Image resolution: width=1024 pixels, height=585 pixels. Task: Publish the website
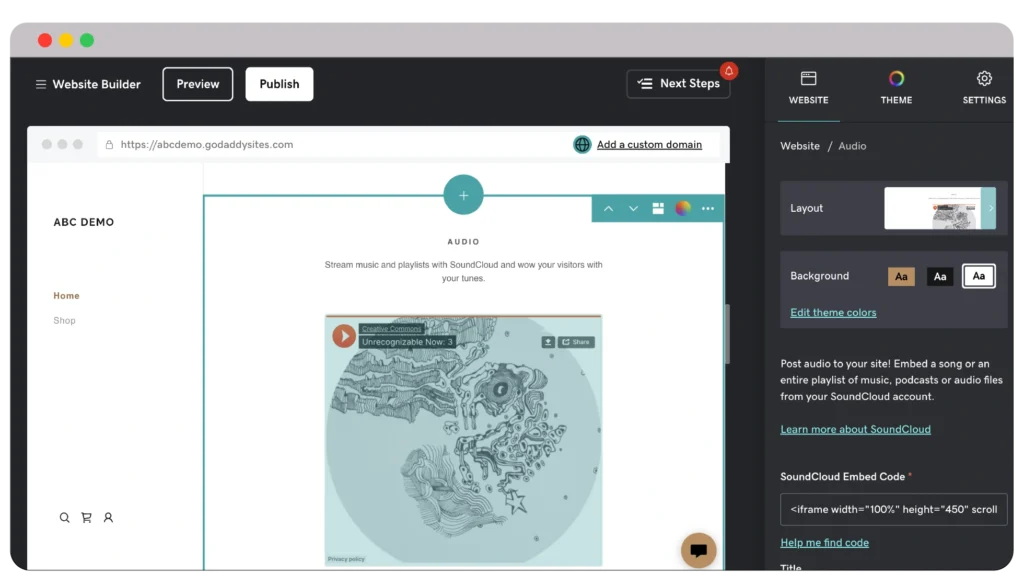[279, 84]
